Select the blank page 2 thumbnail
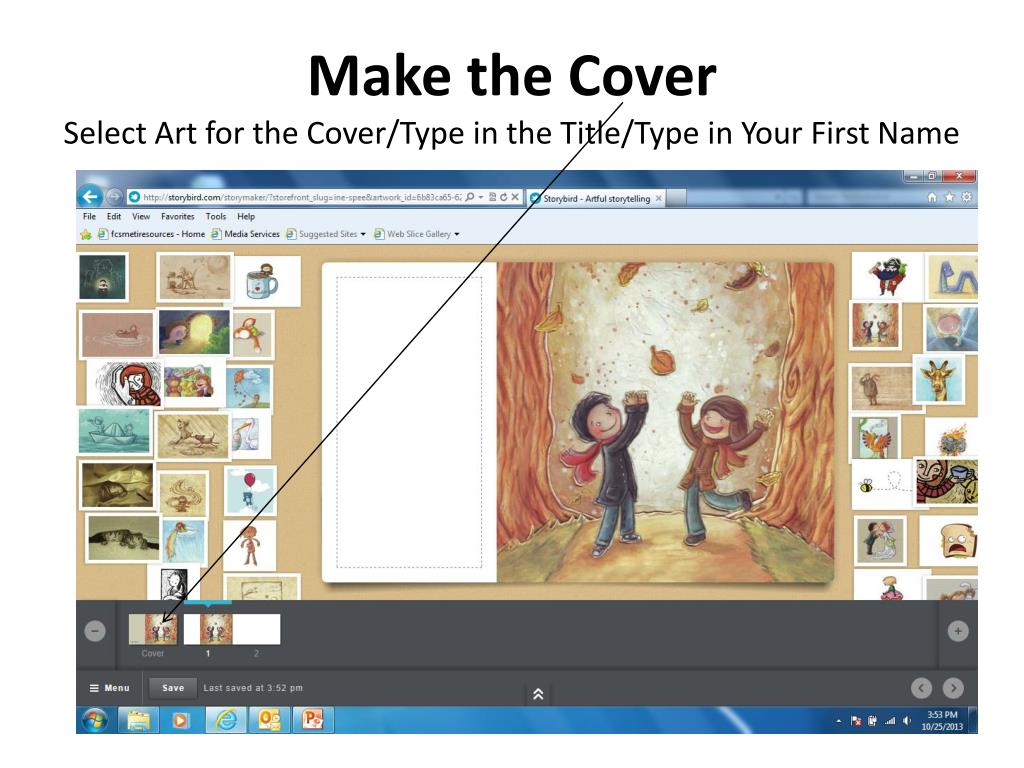This screenshot has width=1024, height=768. tap(256, 629)
